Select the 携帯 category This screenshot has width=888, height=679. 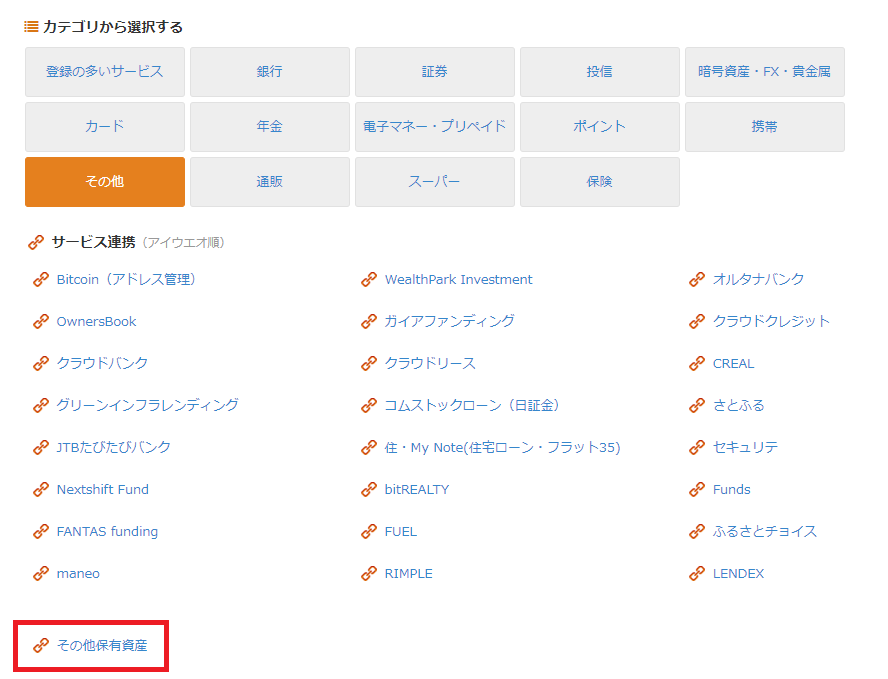pos(765,127)
